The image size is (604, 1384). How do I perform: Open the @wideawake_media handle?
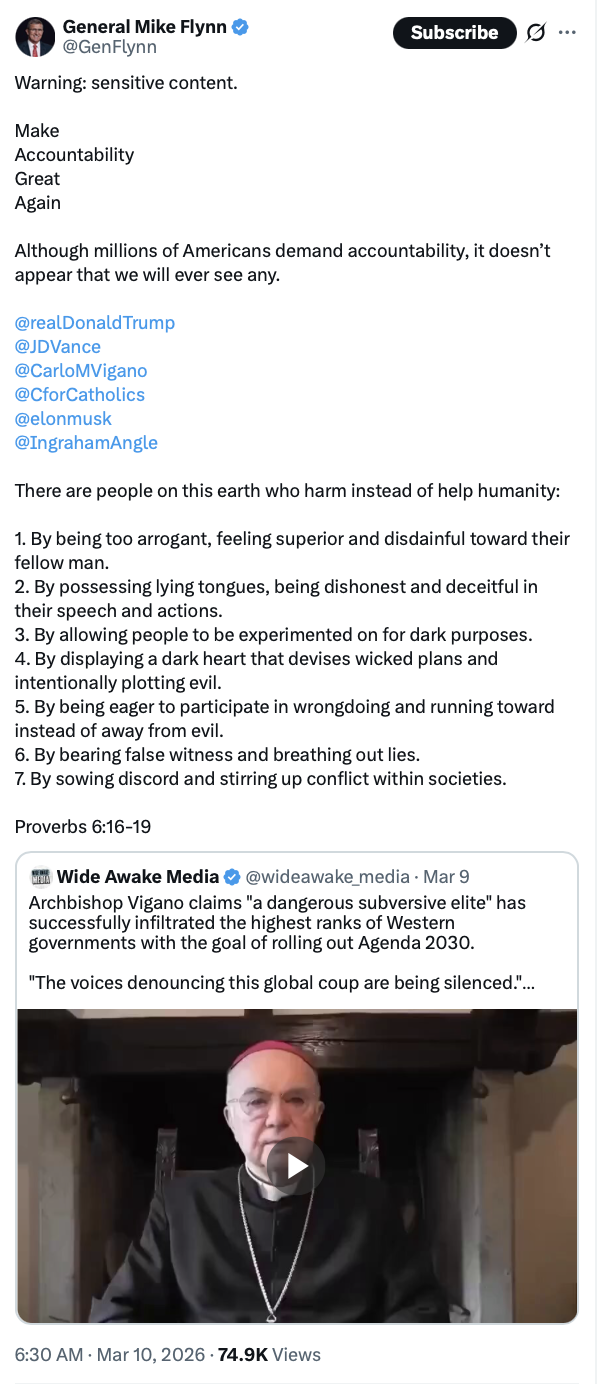click(x=327, y=877)
